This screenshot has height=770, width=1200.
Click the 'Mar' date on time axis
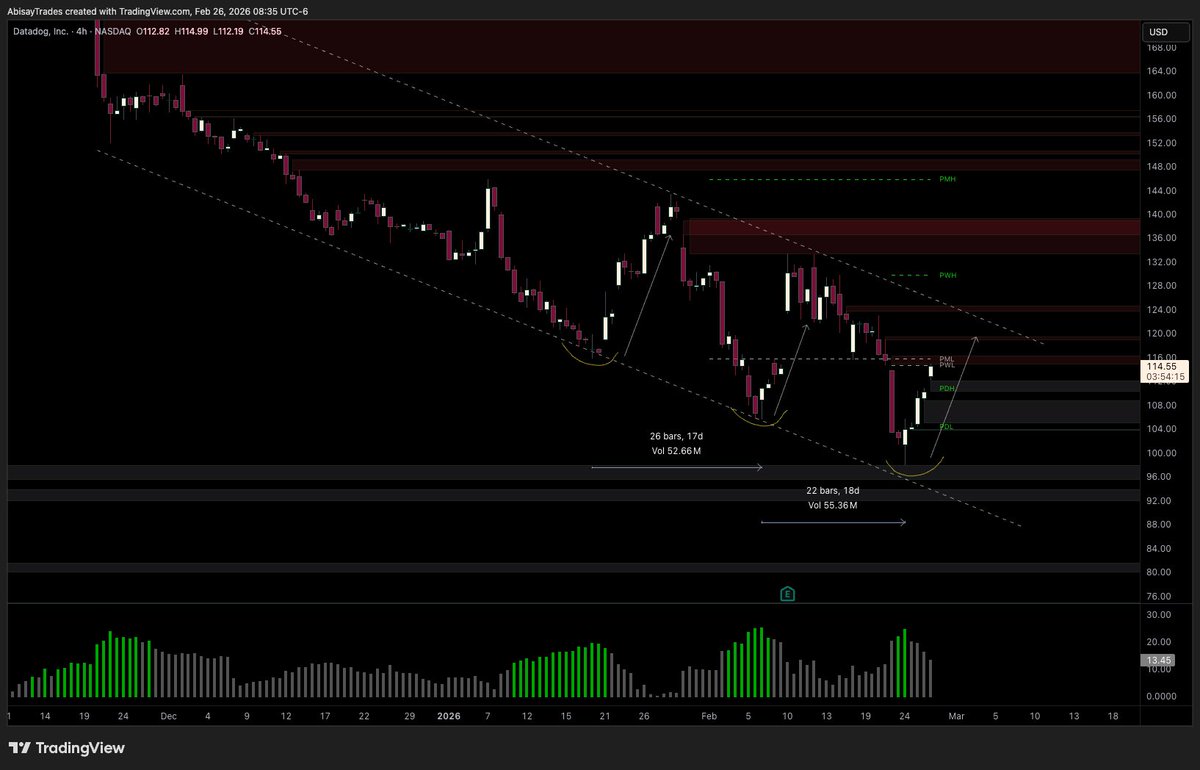pos(956,716)
